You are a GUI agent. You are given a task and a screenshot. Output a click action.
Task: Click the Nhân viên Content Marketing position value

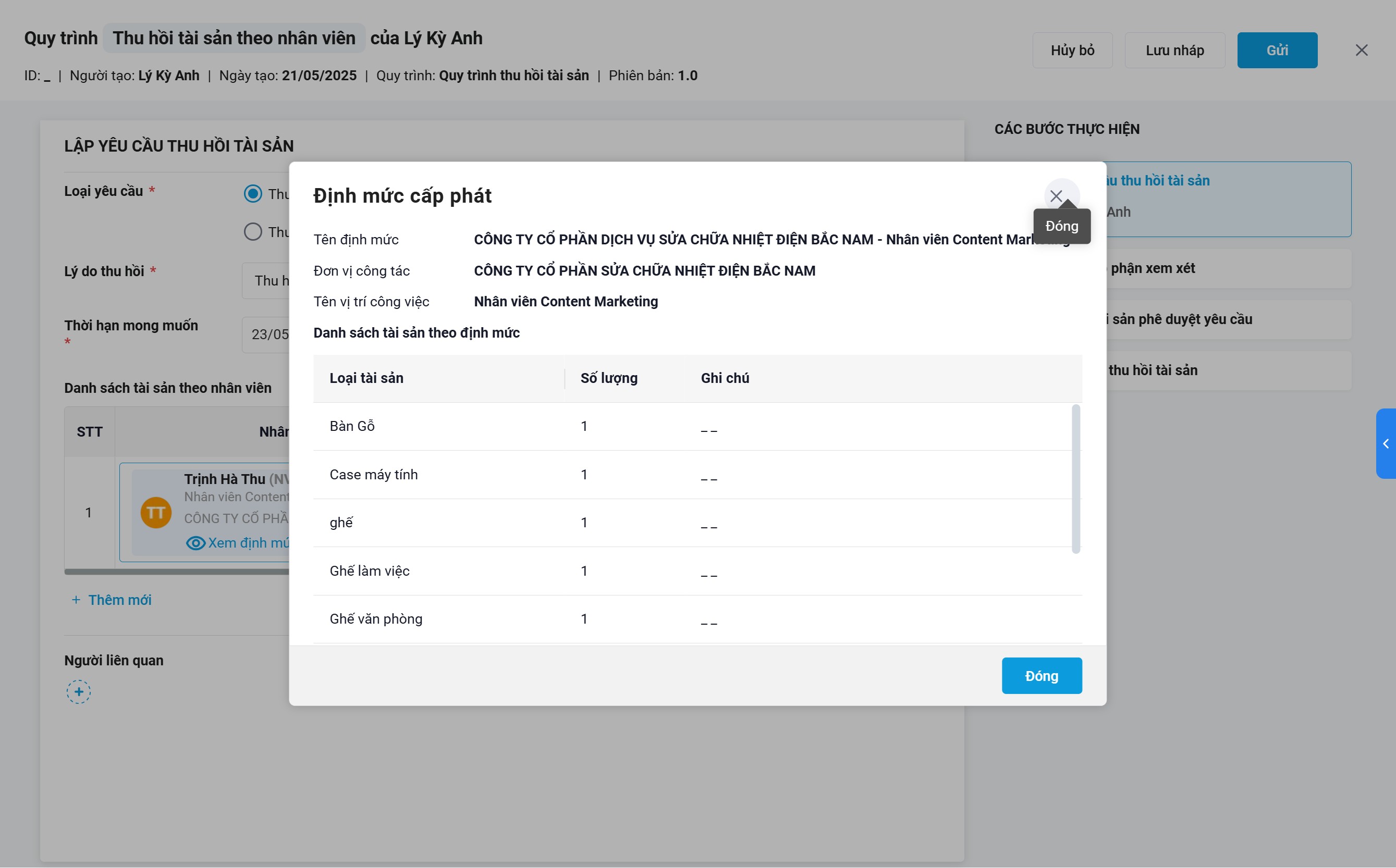coord(566,302)
